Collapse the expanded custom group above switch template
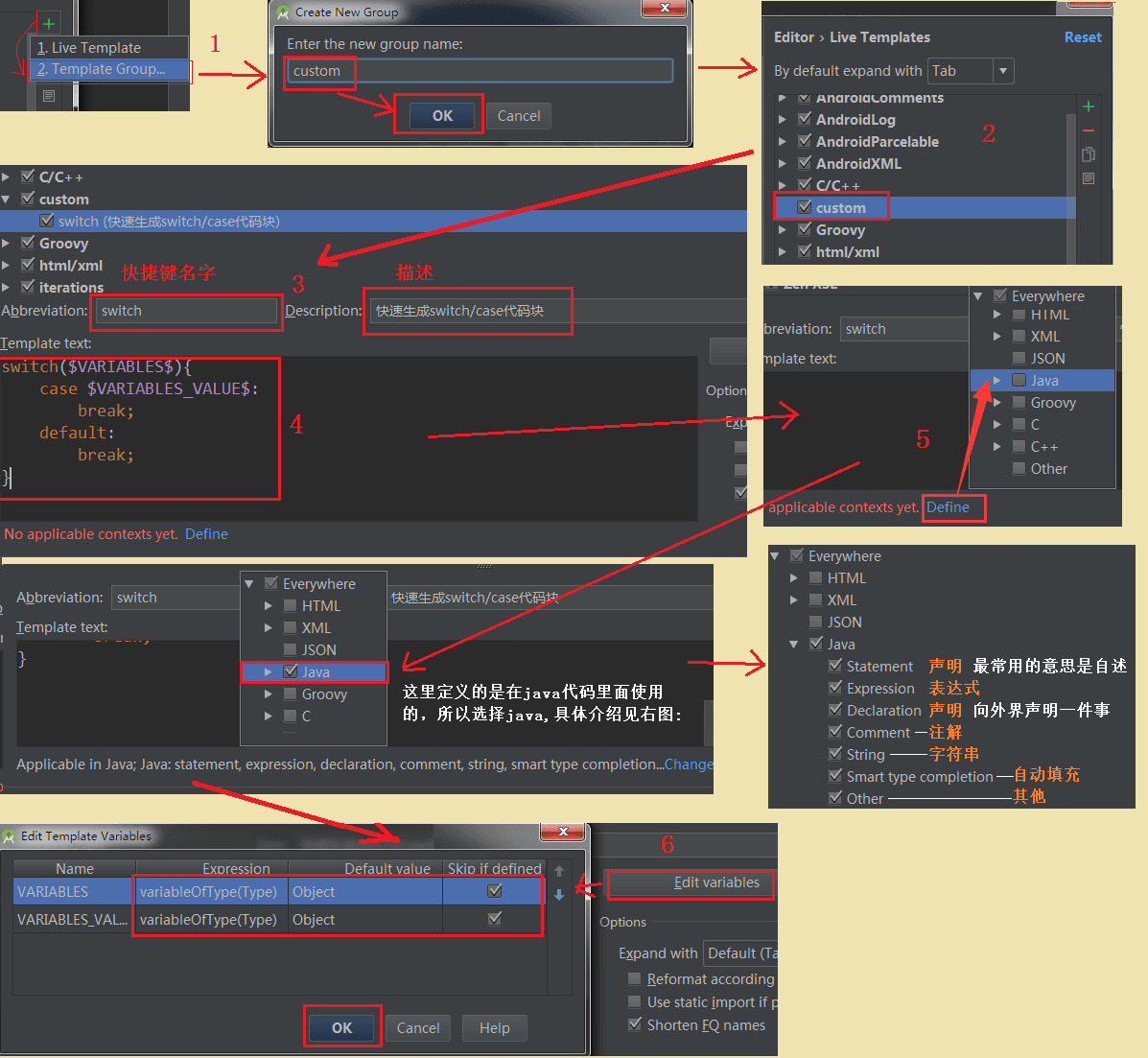The height and width of the screenshot is (1058, 1148). point(6,200)
